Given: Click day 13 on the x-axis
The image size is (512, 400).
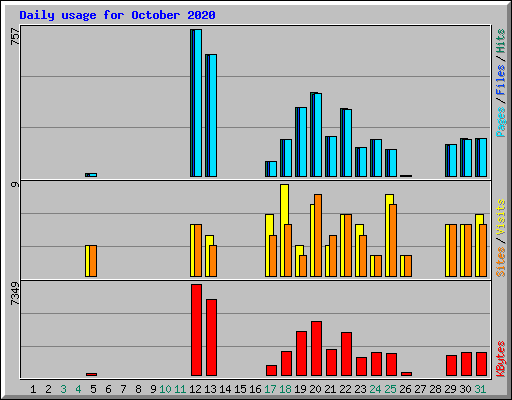Looking at the screenshot, I should pos(210,389).
